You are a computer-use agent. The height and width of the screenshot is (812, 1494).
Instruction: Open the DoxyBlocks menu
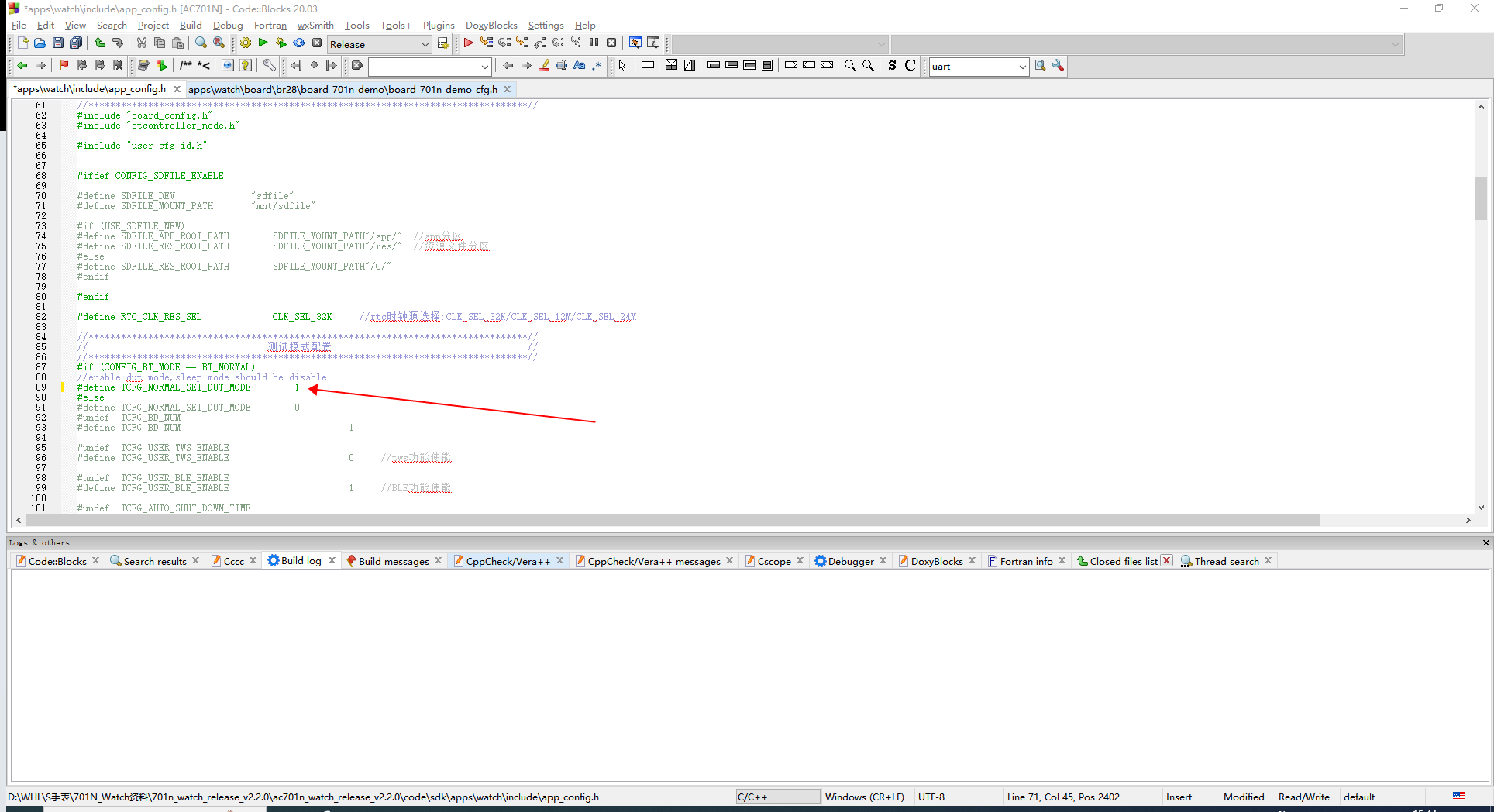tap(491, 26)
